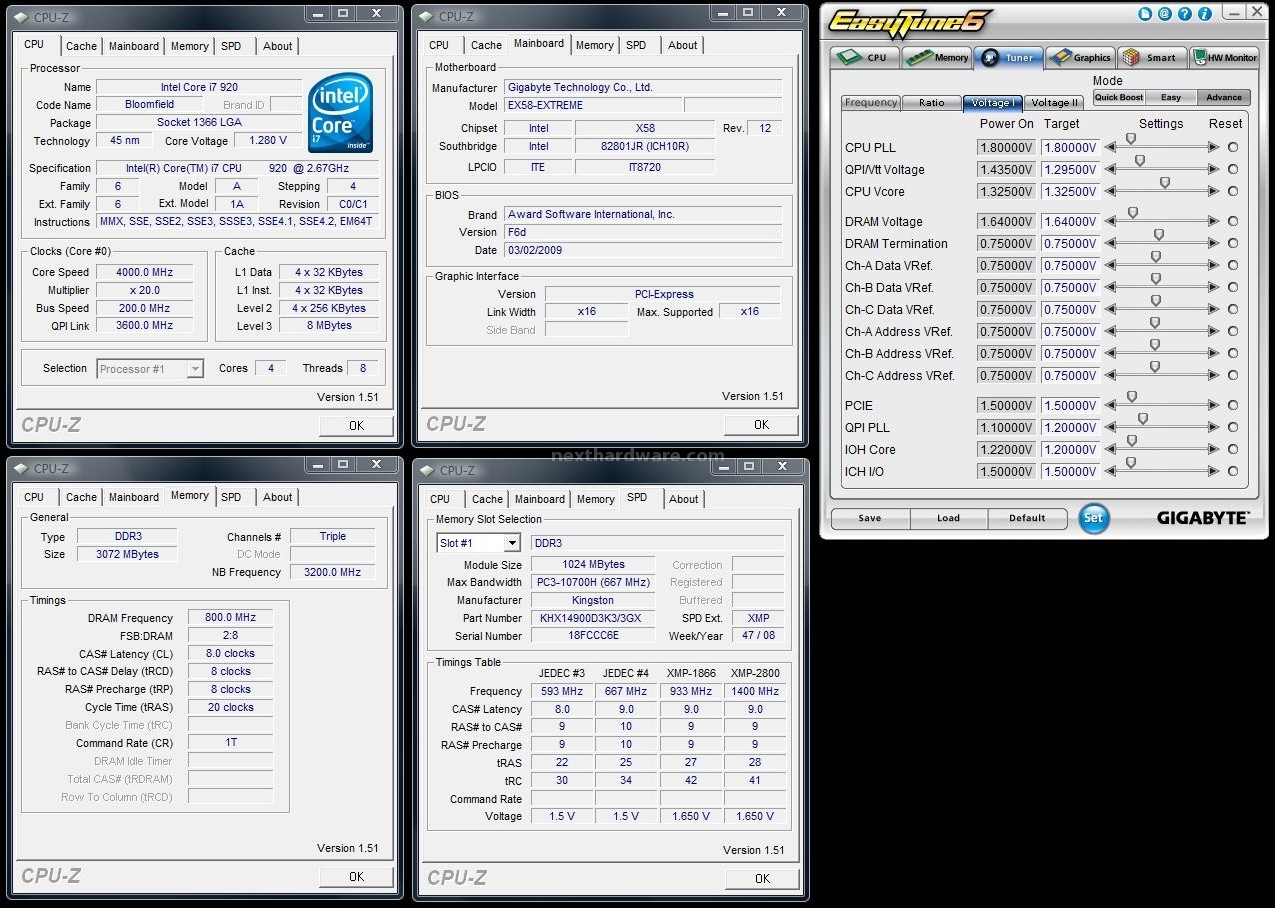Click the QPI/Vtt Voltage target field 1.29500V

tap(1070, 170)
